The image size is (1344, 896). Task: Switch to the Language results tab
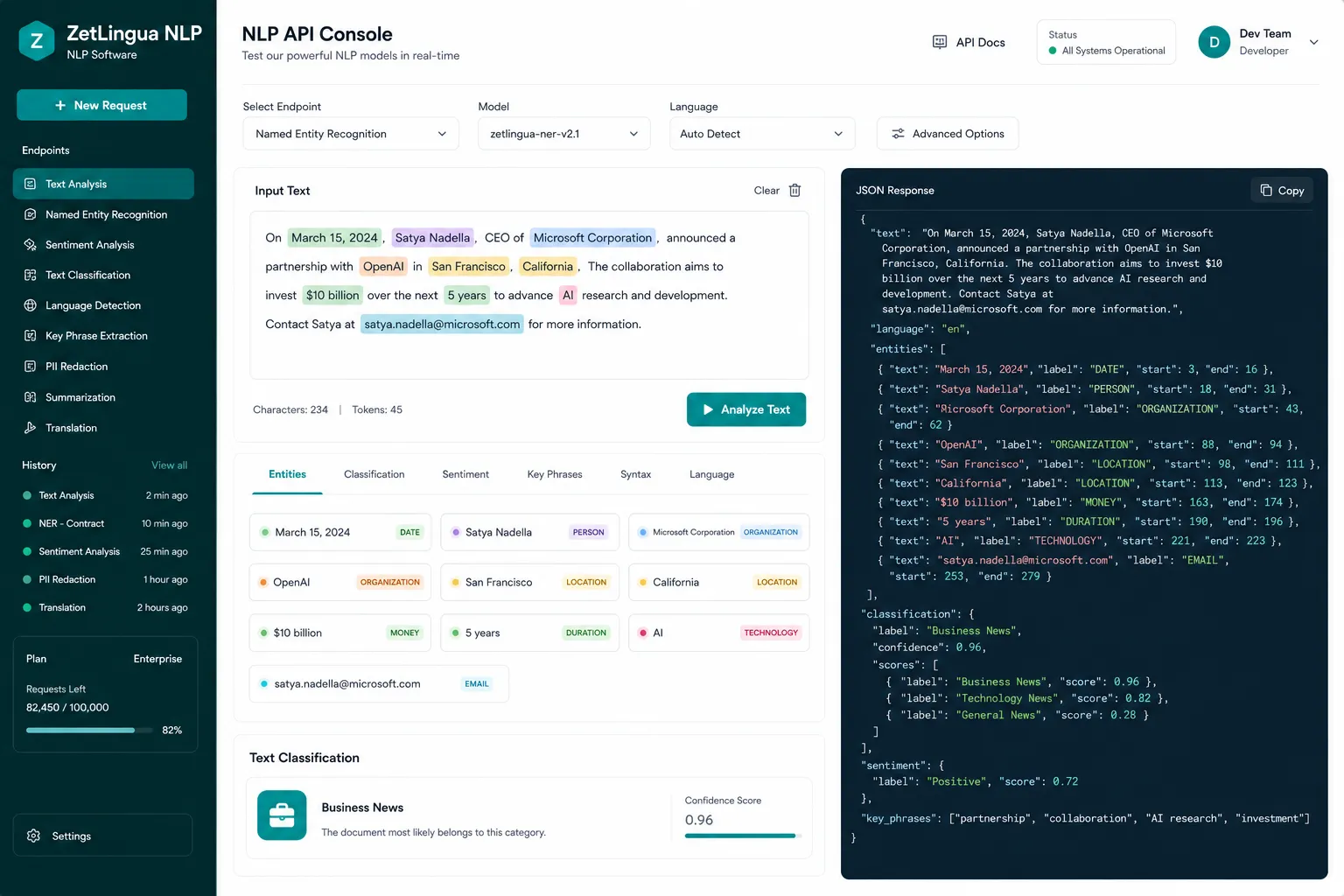711,474
